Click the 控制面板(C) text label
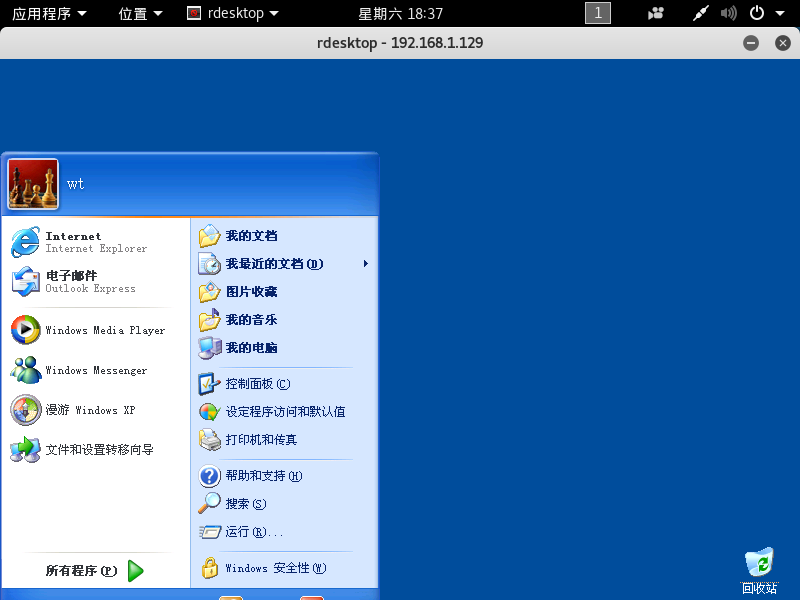This screenshot has width=800, height=600. click(258, 384)
